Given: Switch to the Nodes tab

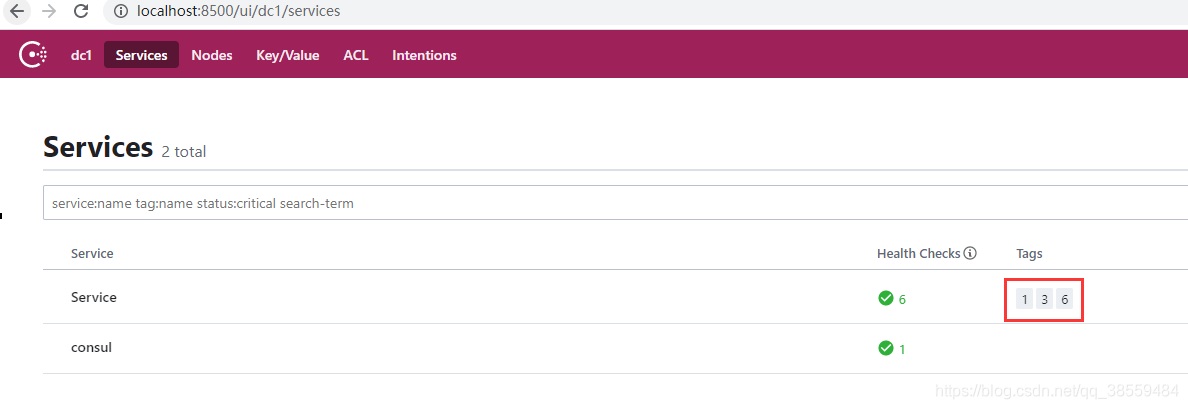Looking at the screenshot, I should pyautogui.click(x=212, y=55).
